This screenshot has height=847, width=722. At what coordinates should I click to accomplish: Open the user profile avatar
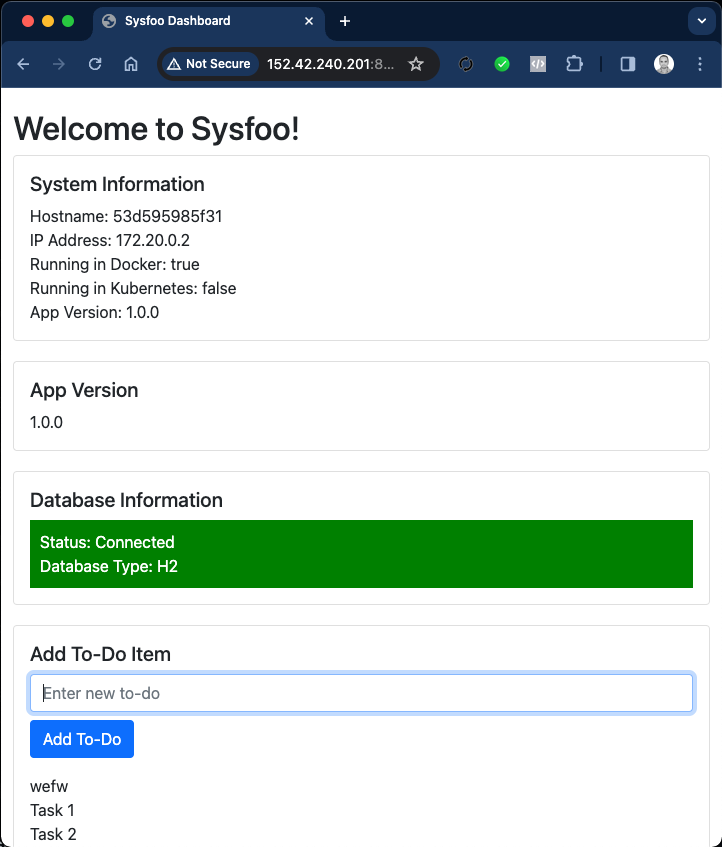click(x=664, y=64)
